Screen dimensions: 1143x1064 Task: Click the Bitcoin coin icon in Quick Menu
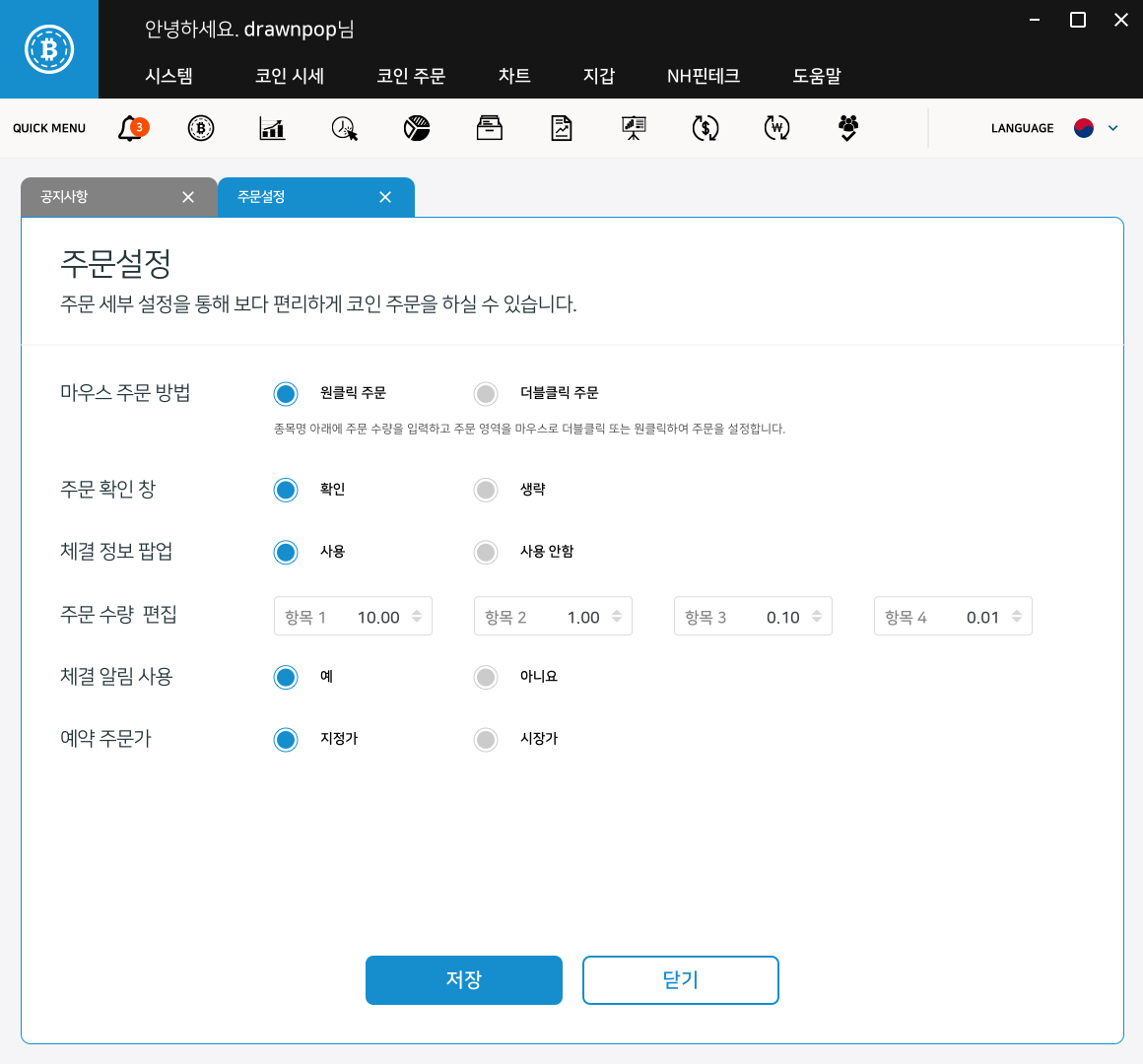point(200,128)
